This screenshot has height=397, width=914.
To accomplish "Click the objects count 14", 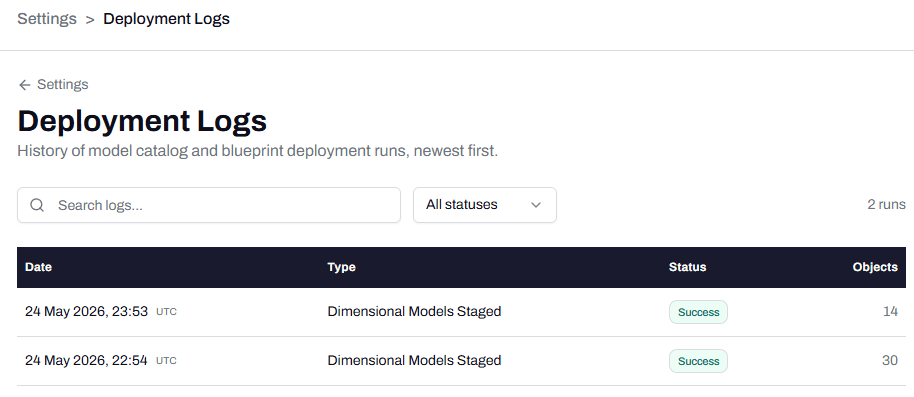I will [x=890, y=311].
